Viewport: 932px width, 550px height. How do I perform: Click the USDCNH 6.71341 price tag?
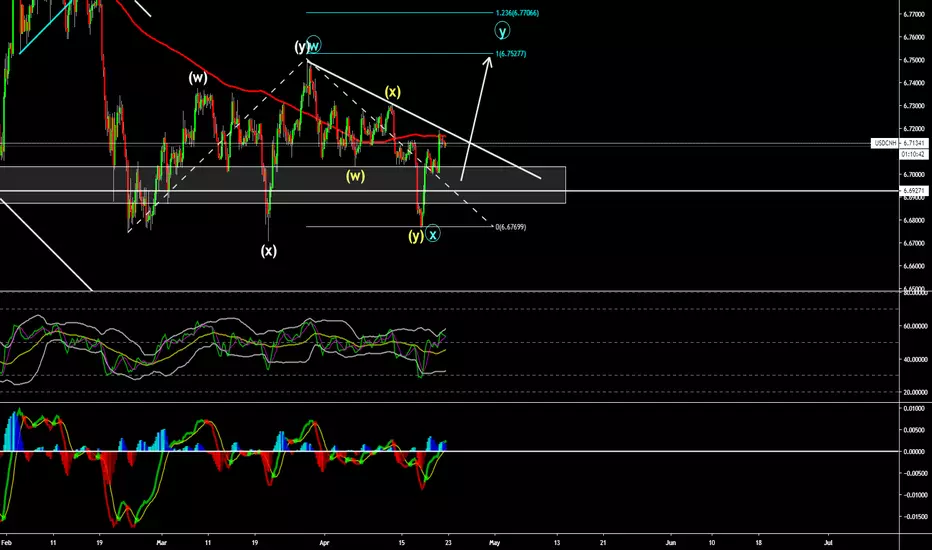coord(899,143)
